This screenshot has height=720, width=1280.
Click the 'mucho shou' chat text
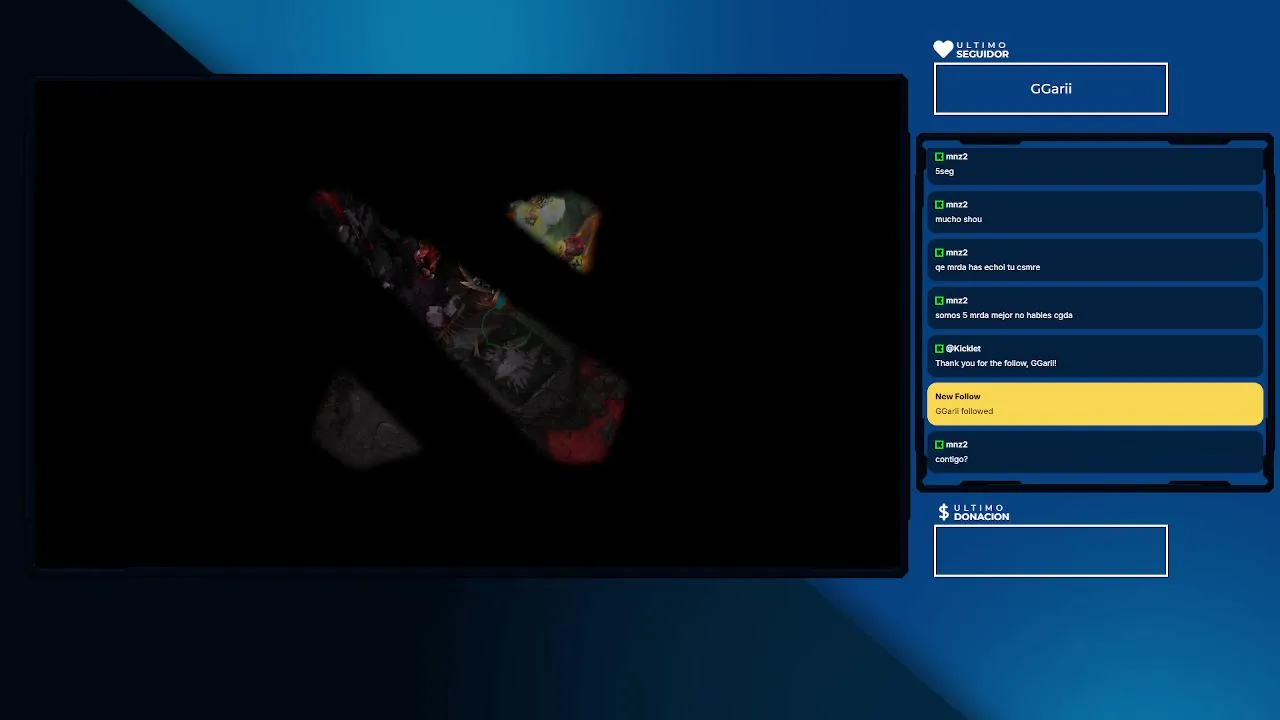pos(958,219)
